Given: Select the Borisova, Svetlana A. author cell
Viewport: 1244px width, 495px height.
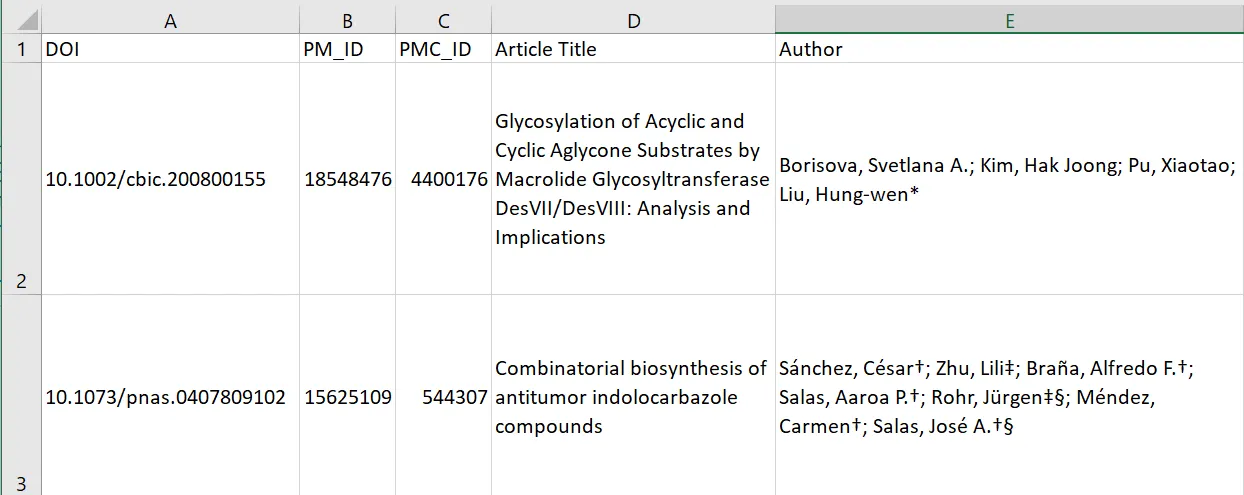Looking at the screenshot, I should (1009, 180).
